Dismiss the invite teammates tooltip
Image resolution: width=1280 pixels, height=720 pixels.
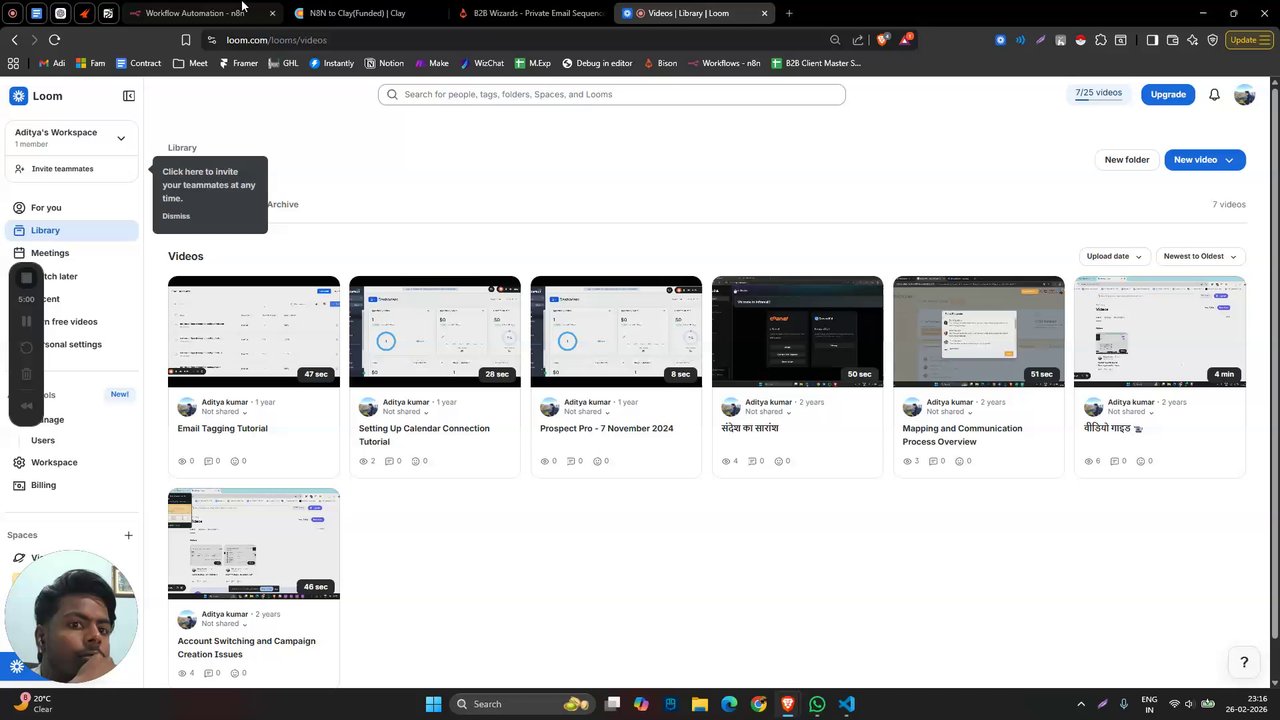[x=176, y=216]
